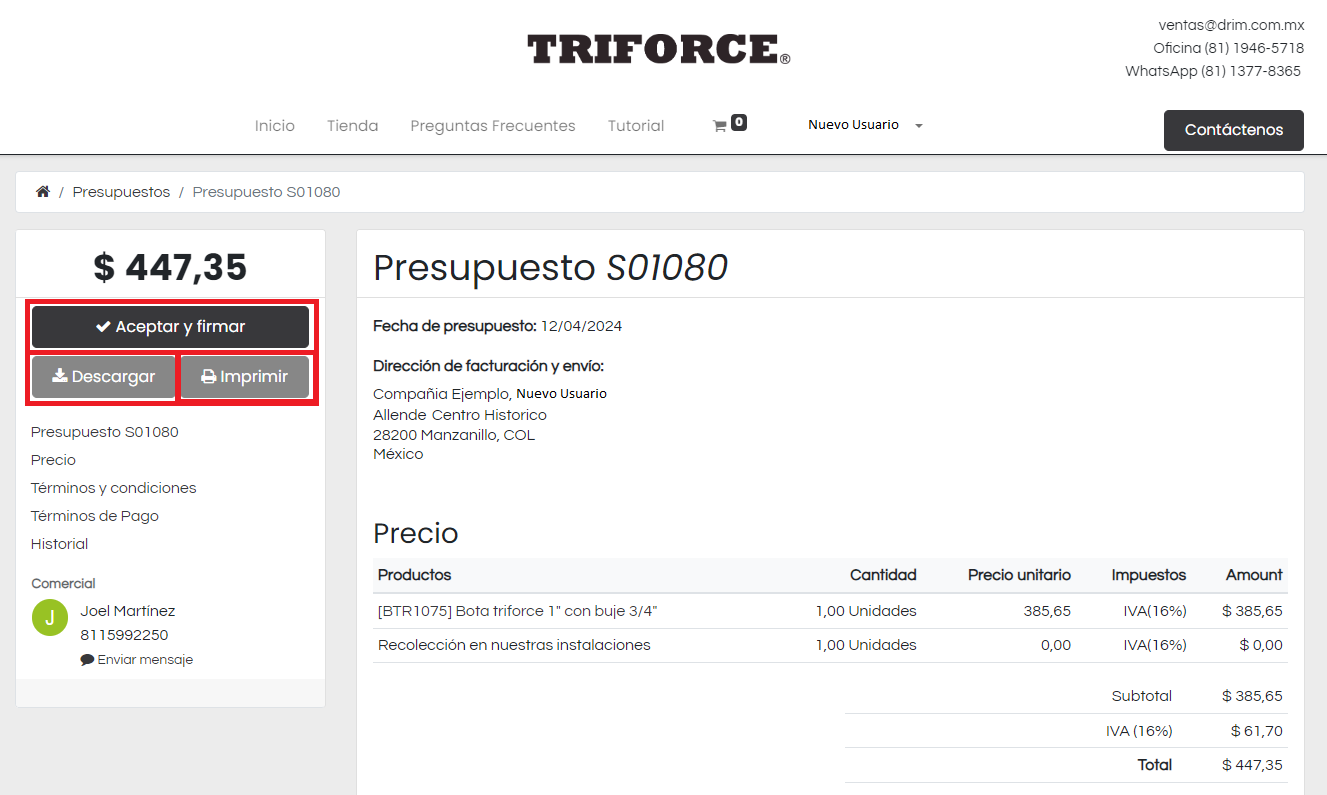Click the Joel Martínez name
The width and height of the screenshot is (1327, 795).
pos(128,611)
